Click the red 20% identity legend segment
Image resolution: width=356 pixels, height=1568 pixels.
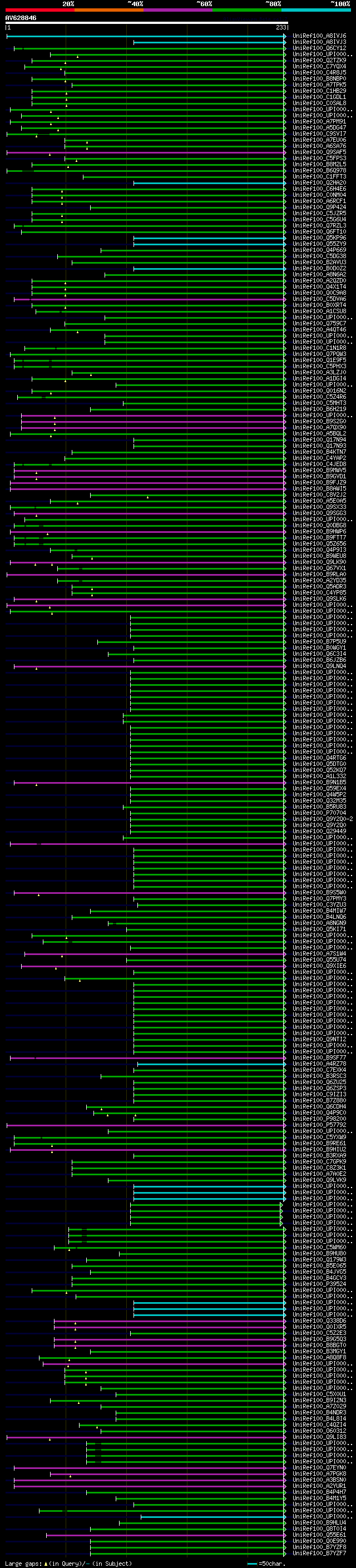tap(40, 10)
